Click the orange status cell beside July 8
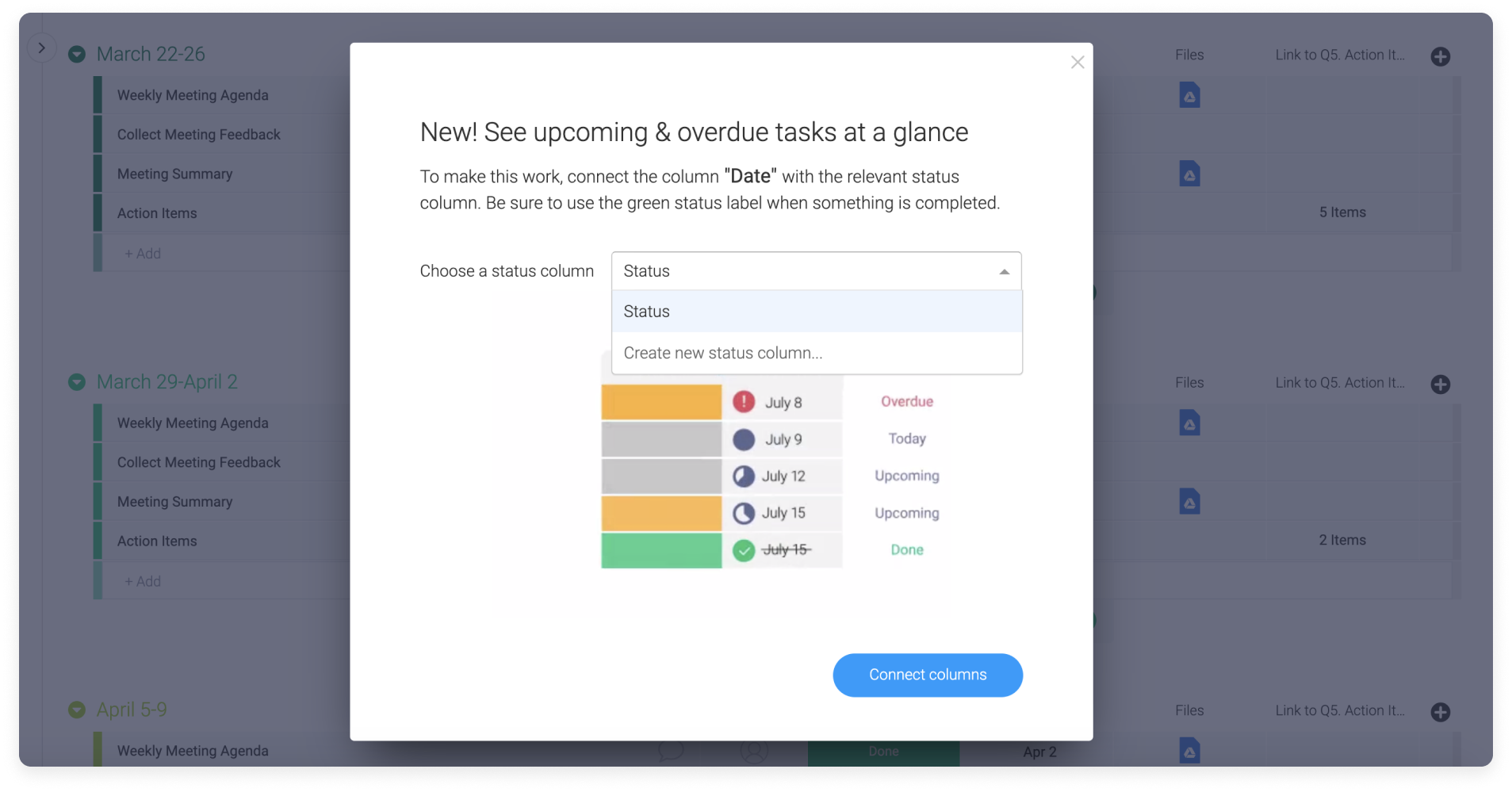The width and height of the screenshot is (1512, 792). [661, 402]
